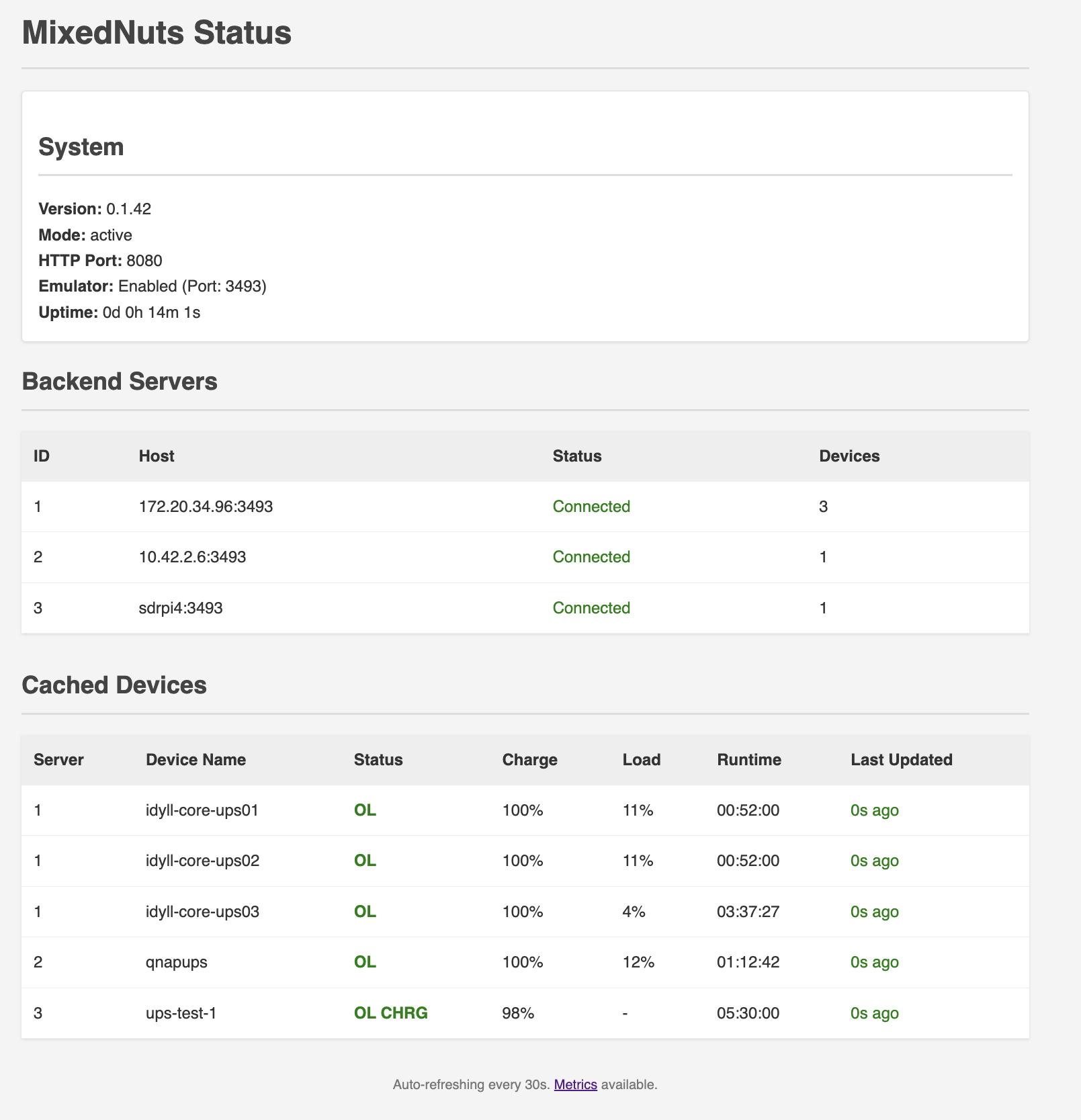Image resolution: width=1081 pixels, height=1120 pixels.
Task: Click the Runtime value 05:30:00 for ups-test-1
Action: pos(748,1013)
